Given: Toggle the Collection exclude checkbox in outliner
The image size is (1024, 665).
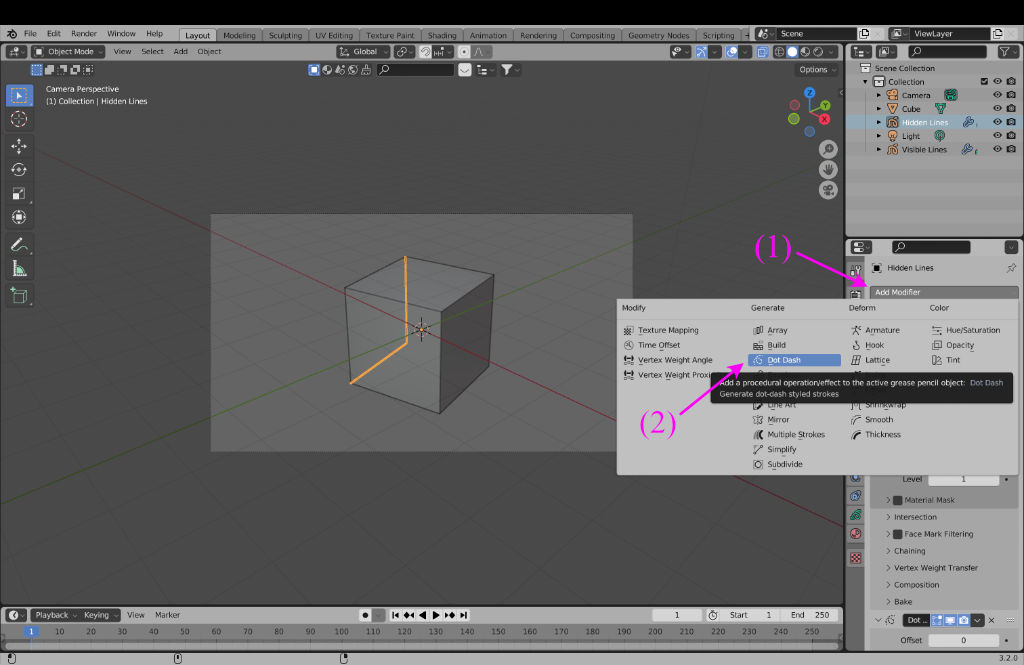Looking at the screenshot, I should (984, 82).
